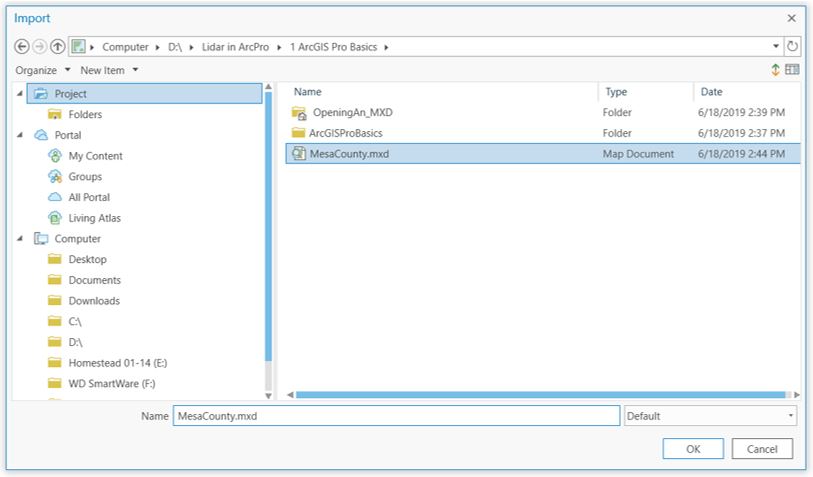This screenshot has width=813, height=477.
Task: Toggle the details view layout icon
Action: [792, 70]
